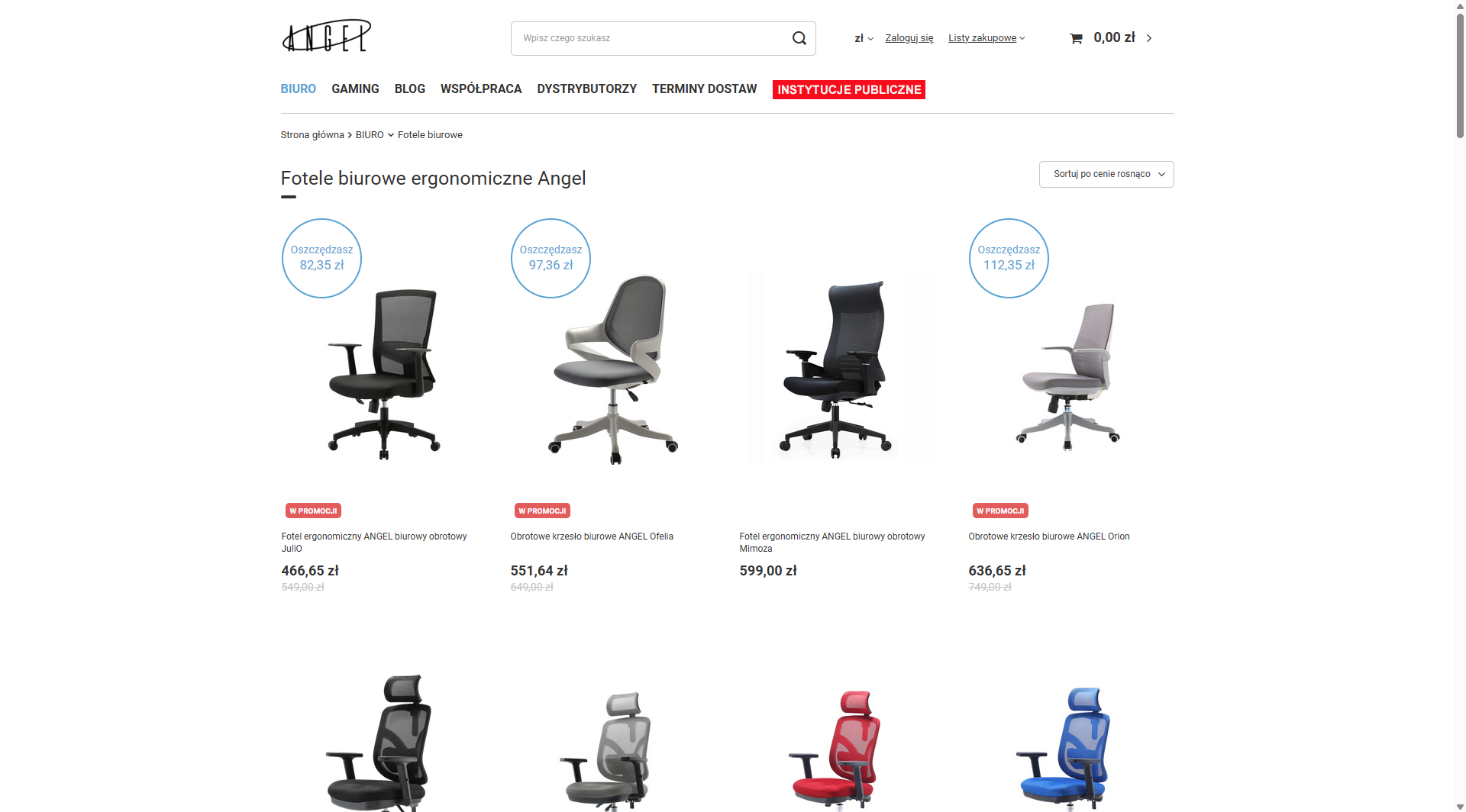The height and width of the screenshot is (812, 1466).
Task: Click the red mesh chair thumbnail
Action: (838, 748)
